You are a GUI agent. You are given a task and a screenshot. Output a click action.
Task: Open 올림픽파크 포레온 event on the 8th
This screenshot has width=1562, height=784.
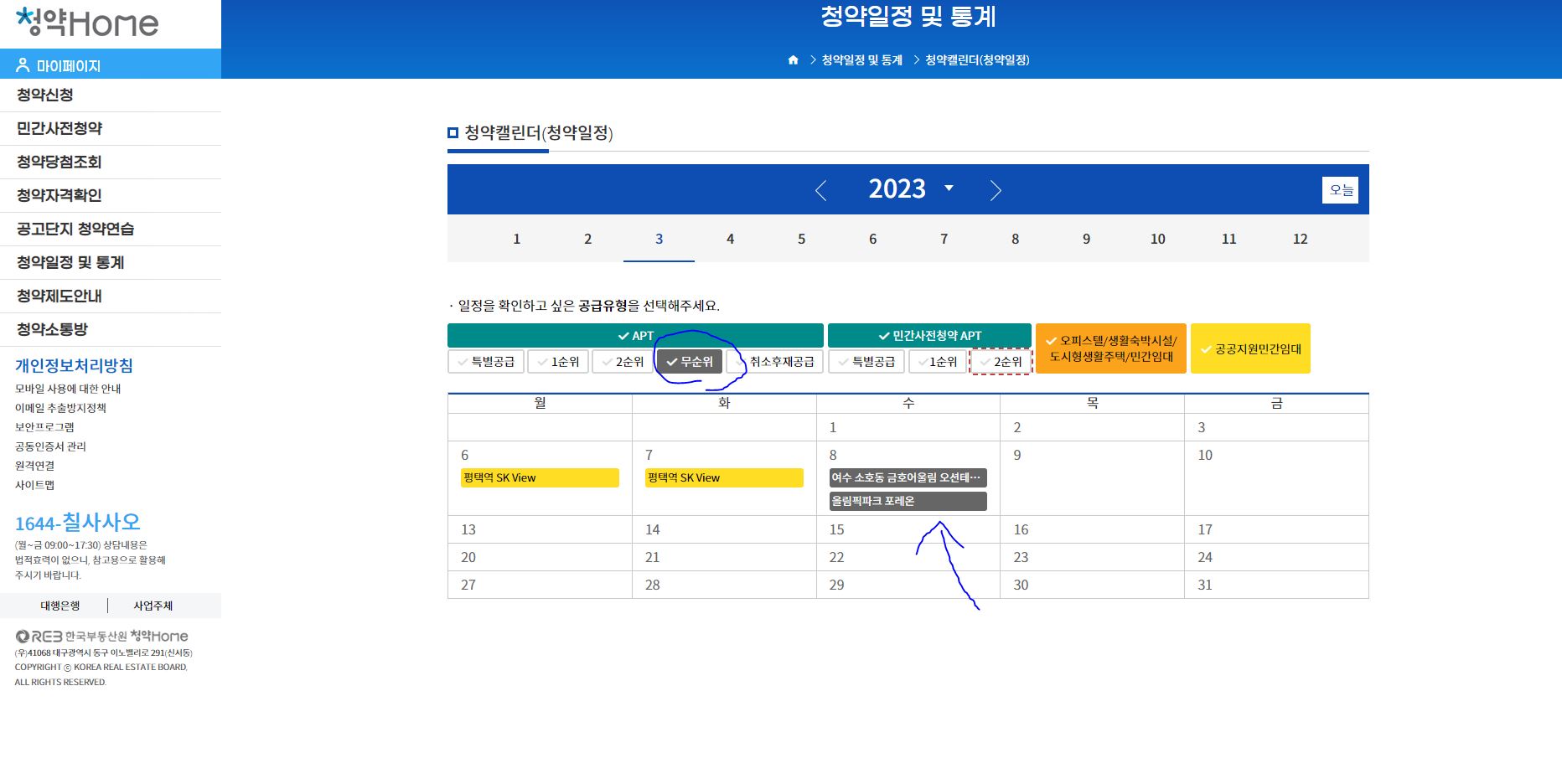[x=907, y=501]
